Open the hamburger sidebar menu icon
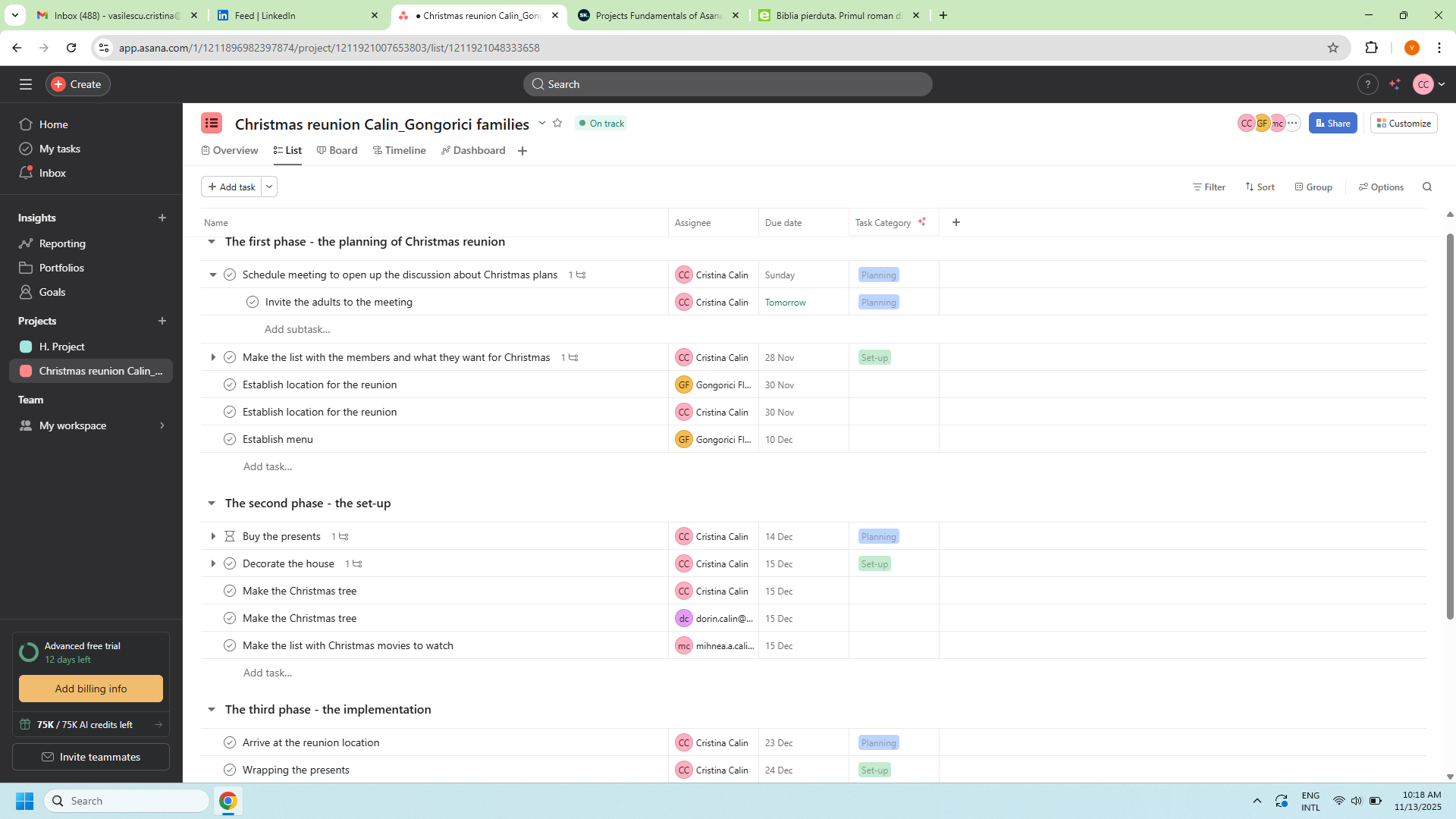This screenshot has height=819, width=1456. [x=26, y=84]
